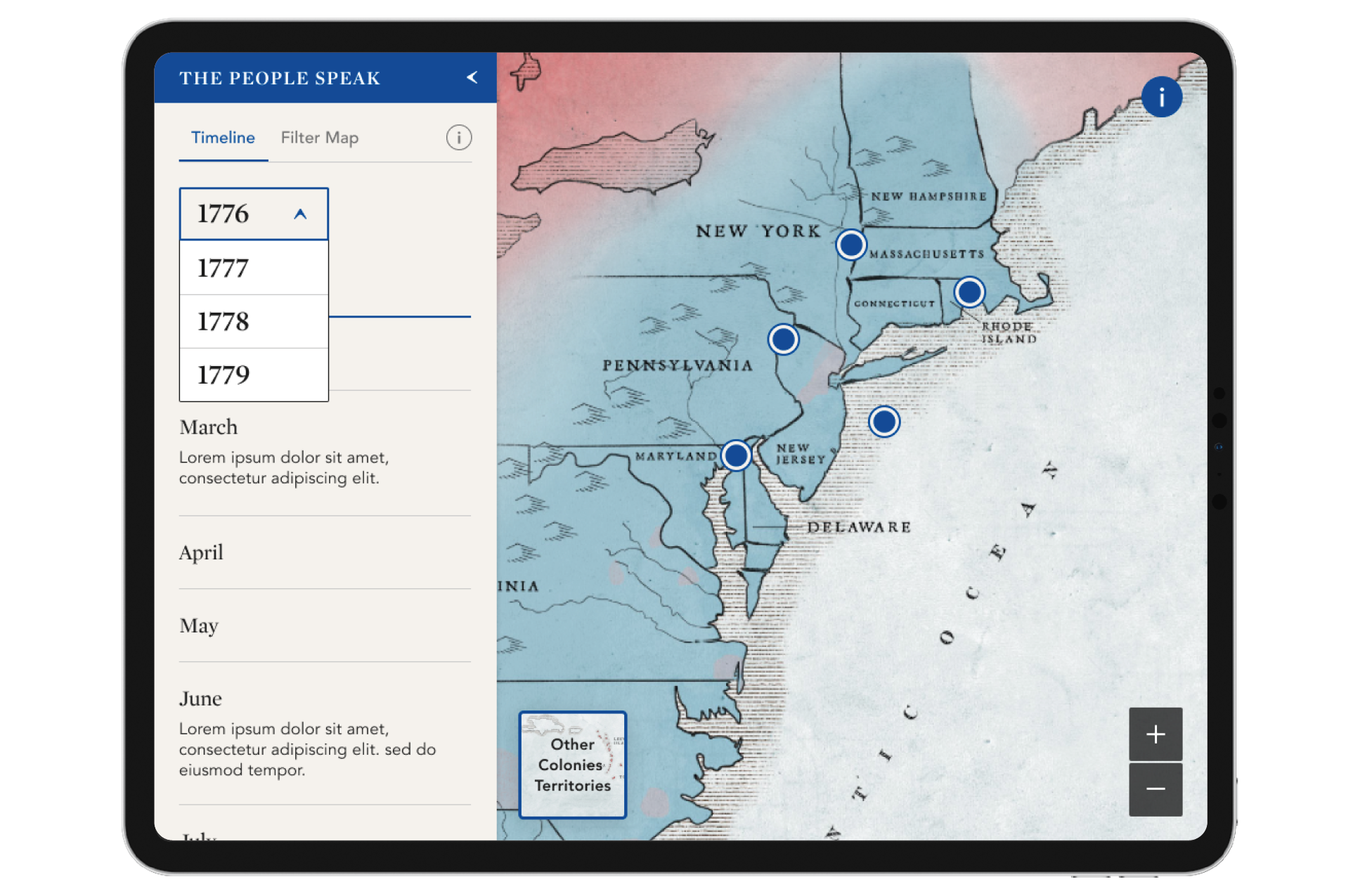The height and width of the screenshot is (896, 1353).
Task: Choose 1778 from the year list
Action: point(254,322)
